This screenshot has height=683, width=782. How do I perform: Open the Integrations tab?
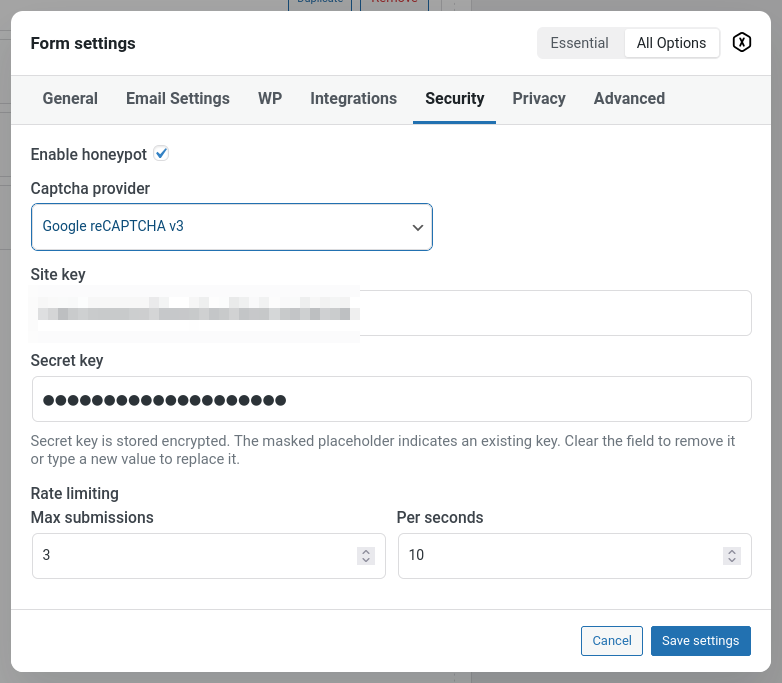[353, 98]
